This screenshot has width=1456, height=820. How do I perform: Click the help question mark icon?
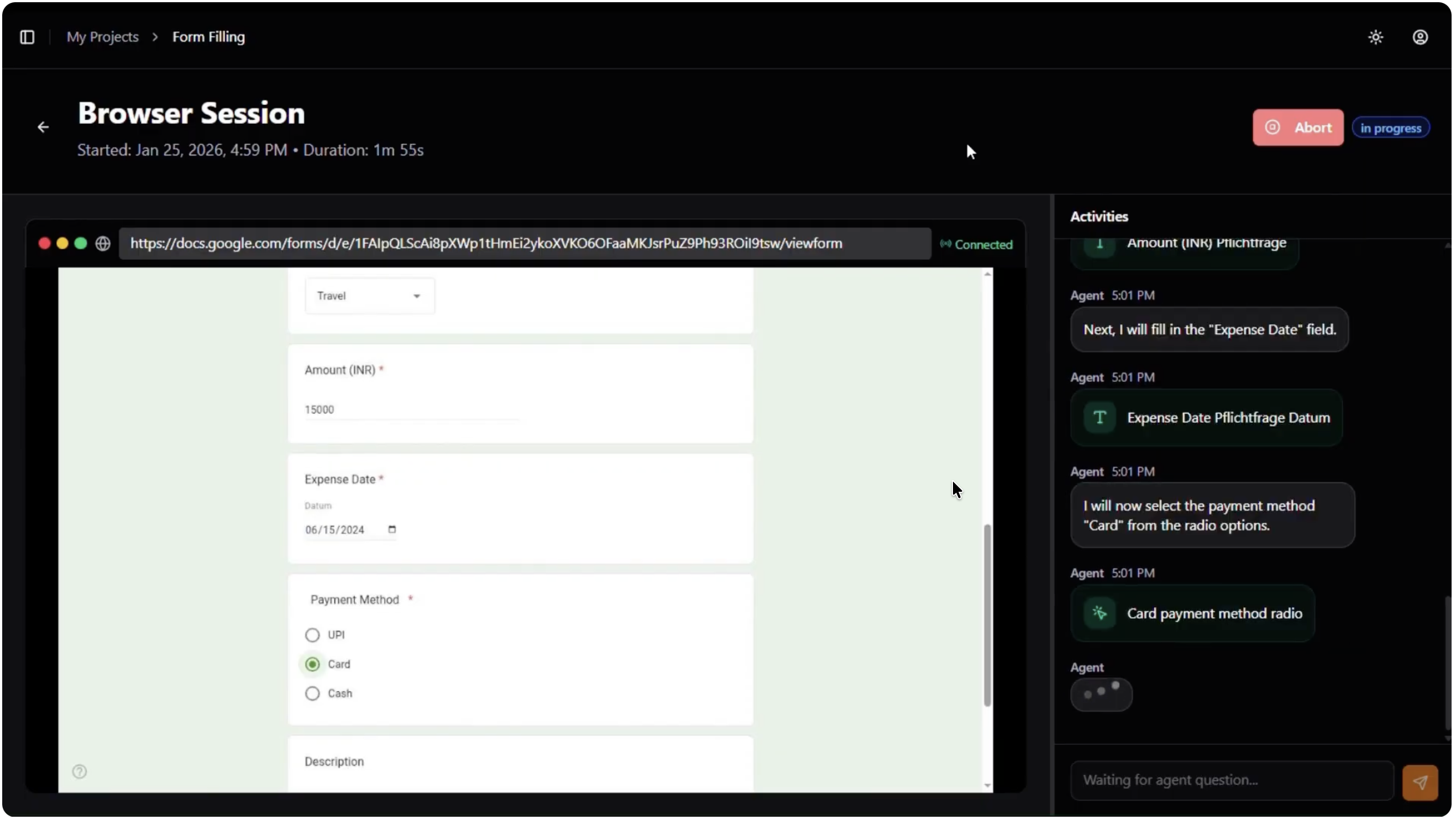(79, 771)
